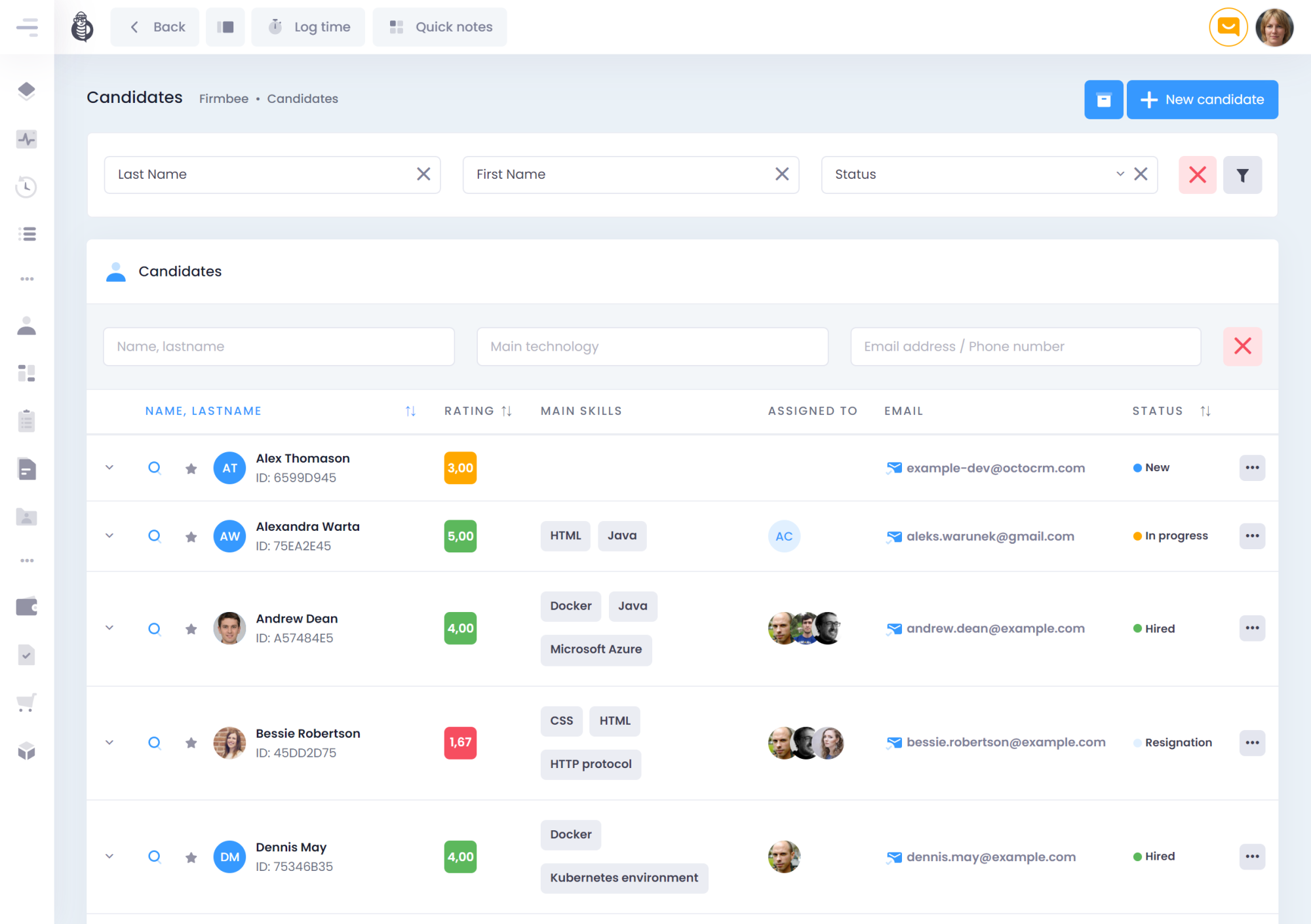
Task: Open the checked document icon in the sidebar
Action: pyautogui.click(x=27, y=655)
